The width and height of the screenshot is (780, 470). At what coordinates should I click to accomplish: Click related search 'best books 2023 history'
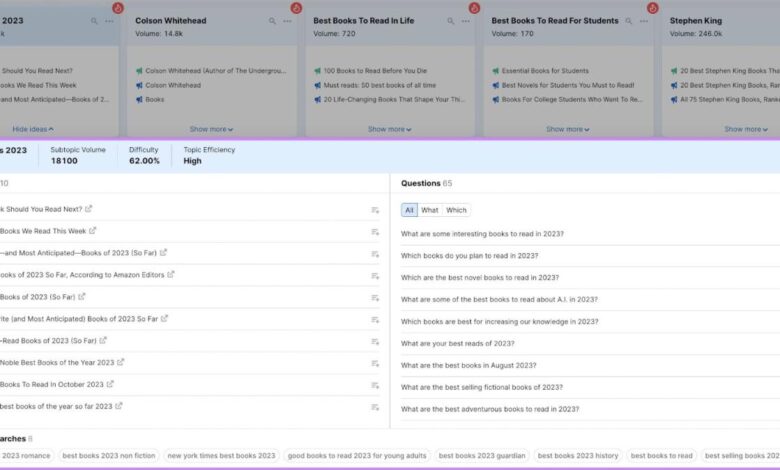pyautogui.click(x=578, y=456)
